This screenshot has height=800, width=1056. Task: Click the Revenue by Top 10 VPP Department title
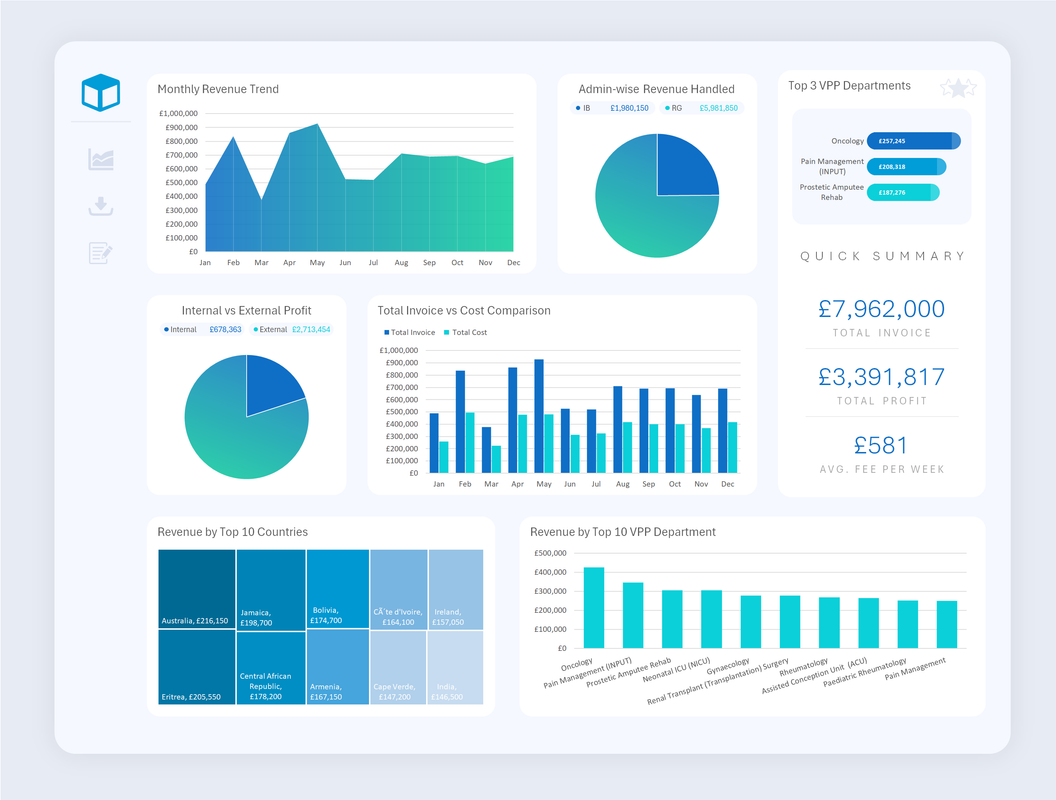[623, 532]
